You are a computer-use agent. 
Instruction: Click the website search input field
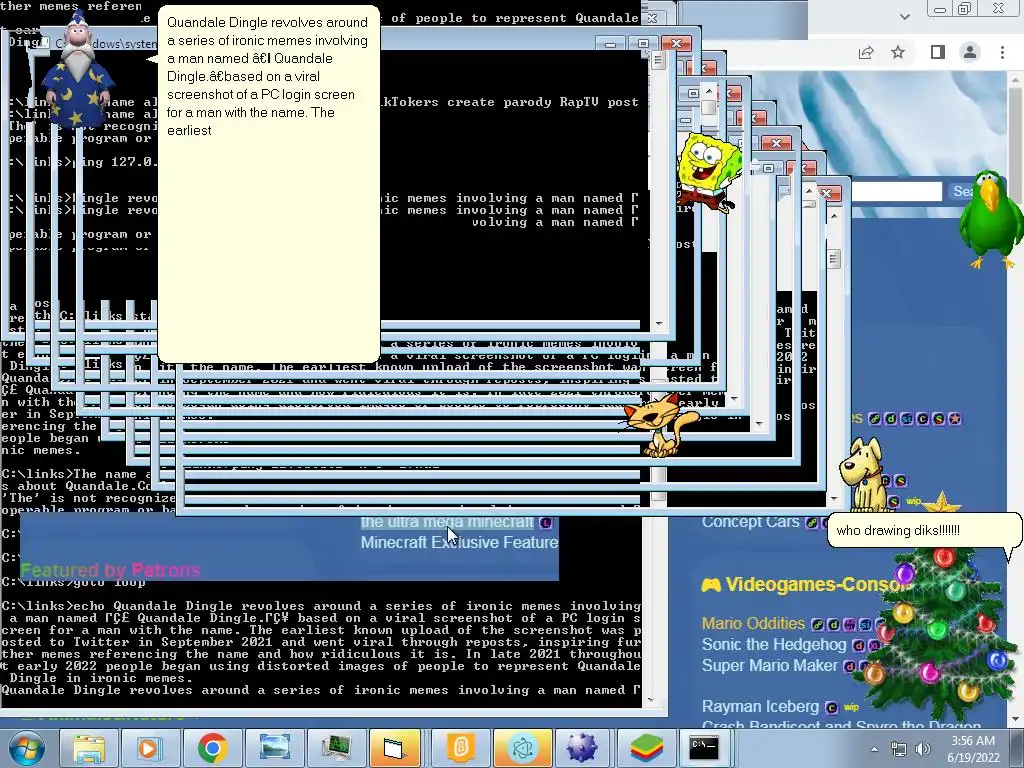896,191
